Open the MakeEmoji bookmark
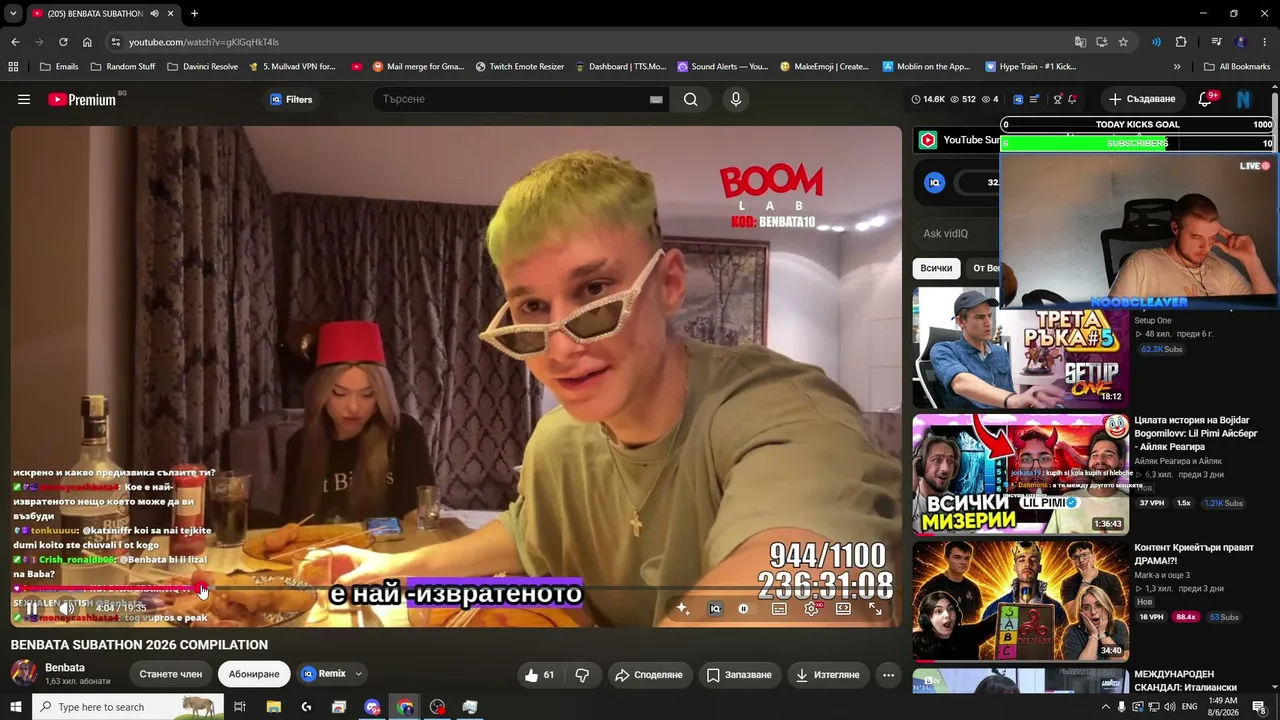Viewport: 1280px width, 720px height. click(825, 67)
